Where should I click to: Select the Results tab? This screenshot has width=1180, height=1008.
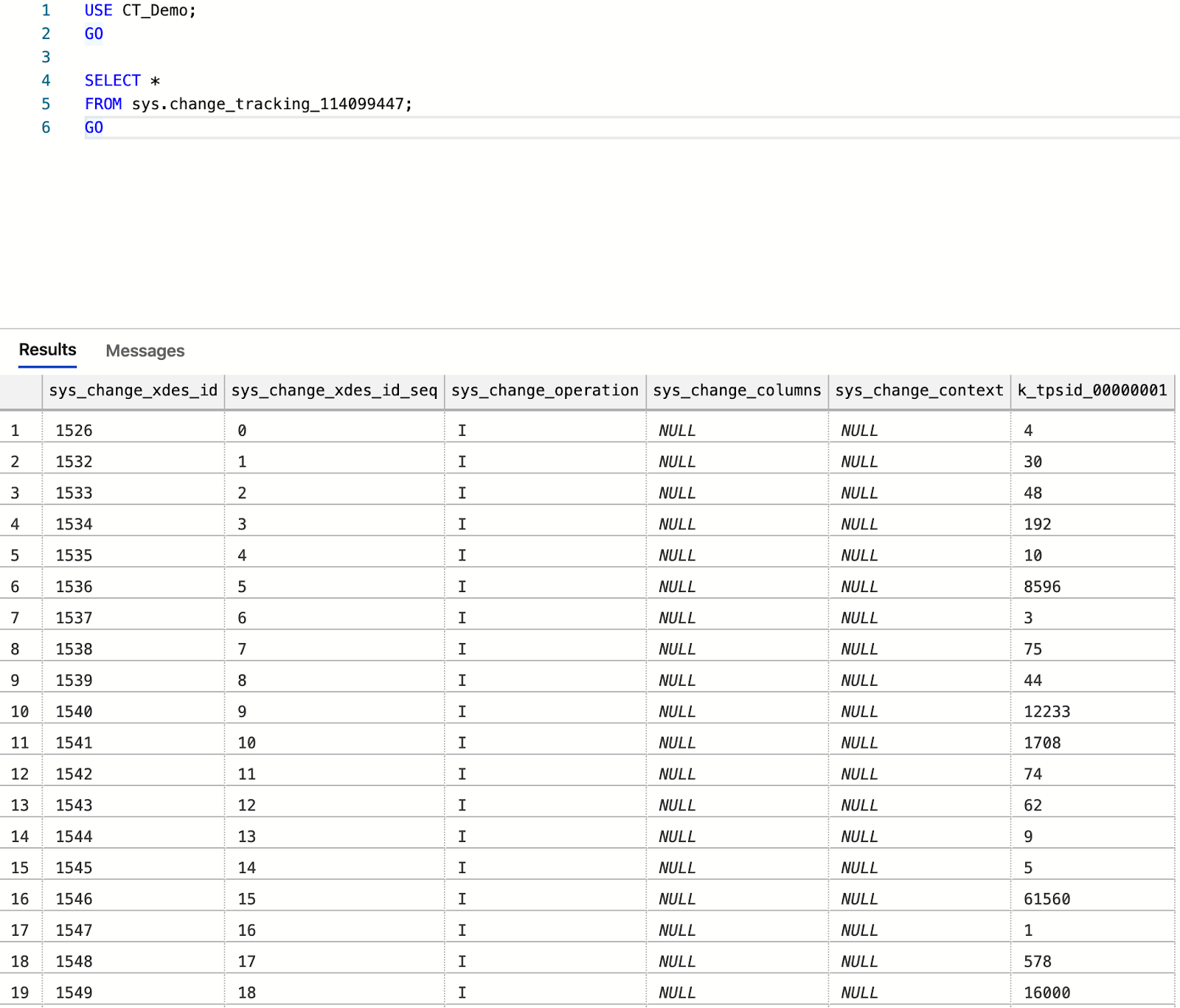point(46,349)
